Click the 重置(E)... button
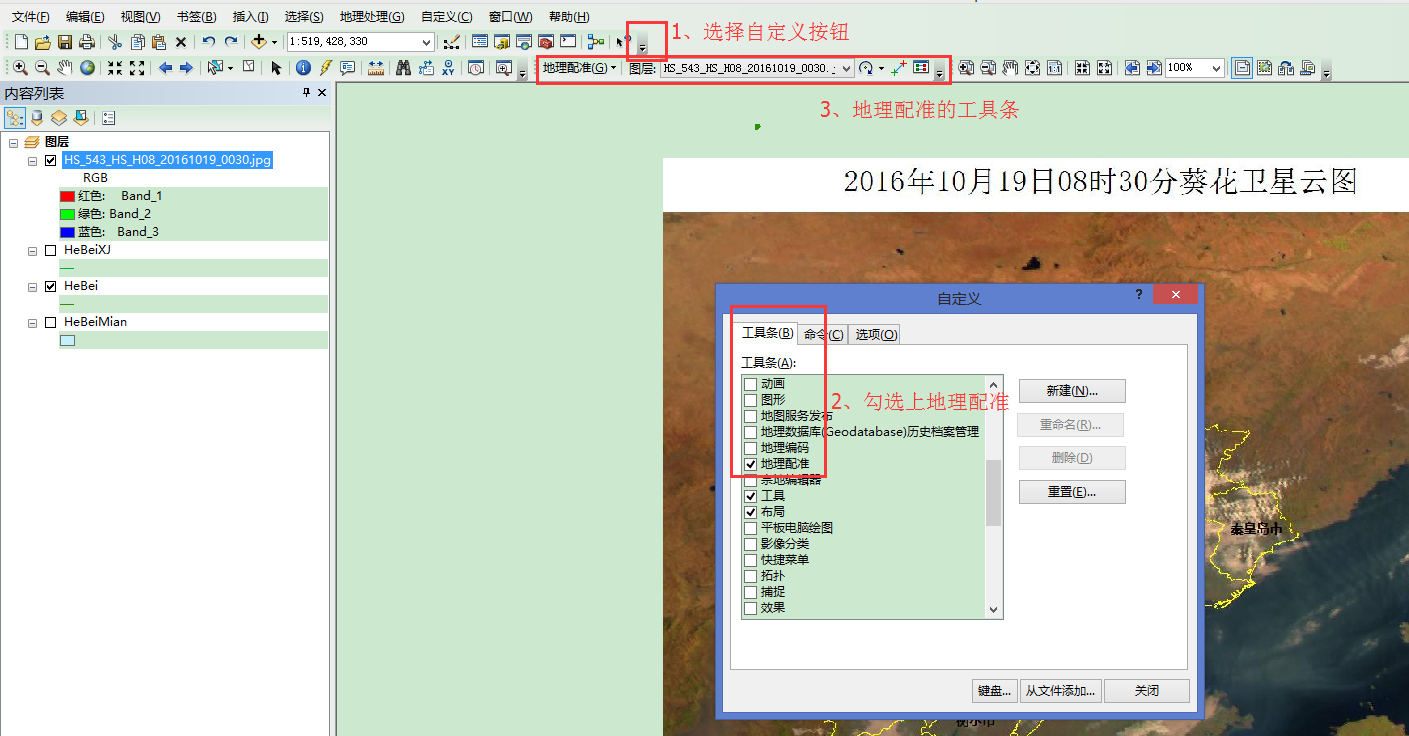The image size is (1409, 736). tap(1072, 492)
